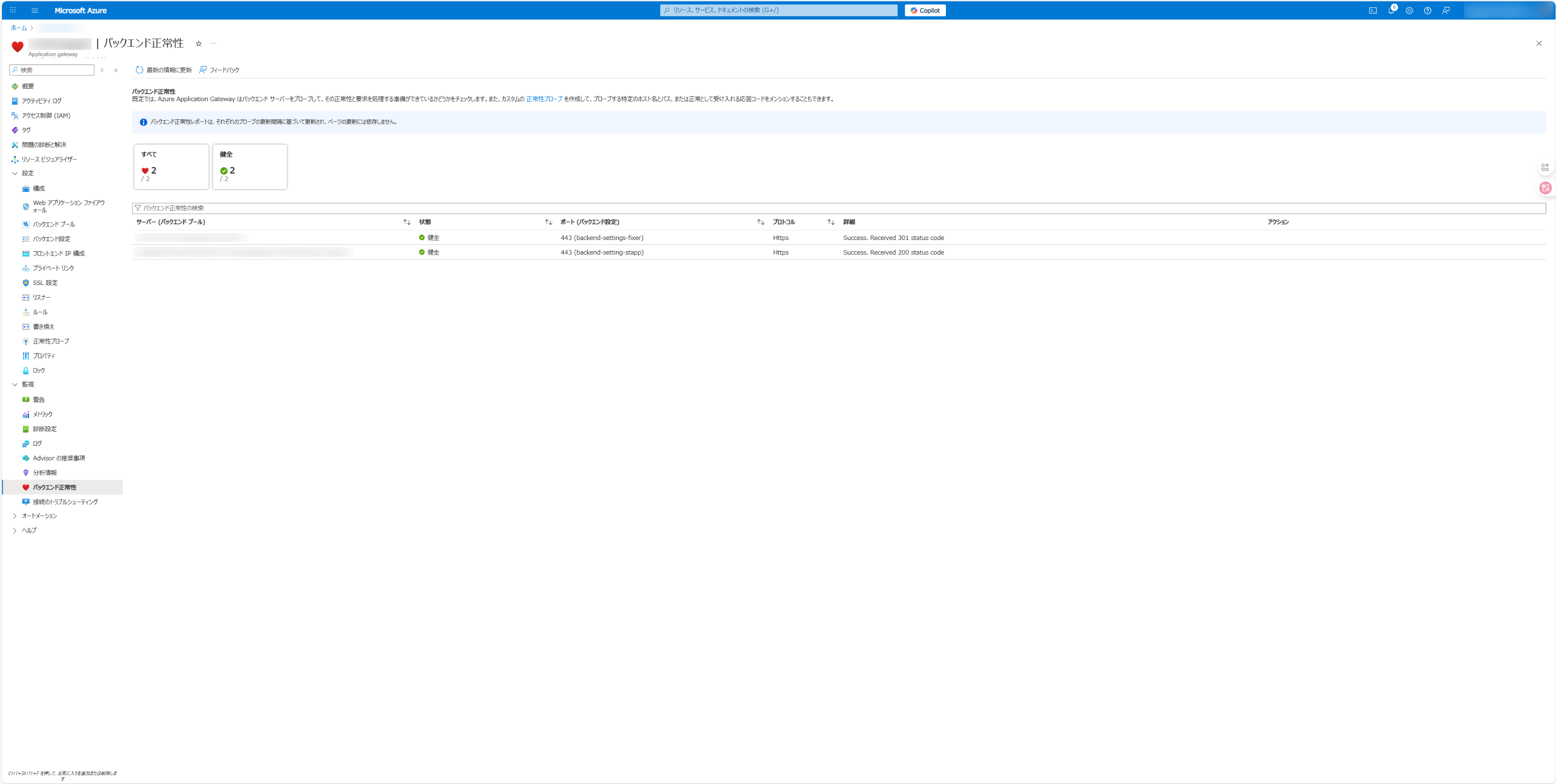The image size is (1556, 784).
Task: Click フィードバック toolbar button
Action: [219, 70]
